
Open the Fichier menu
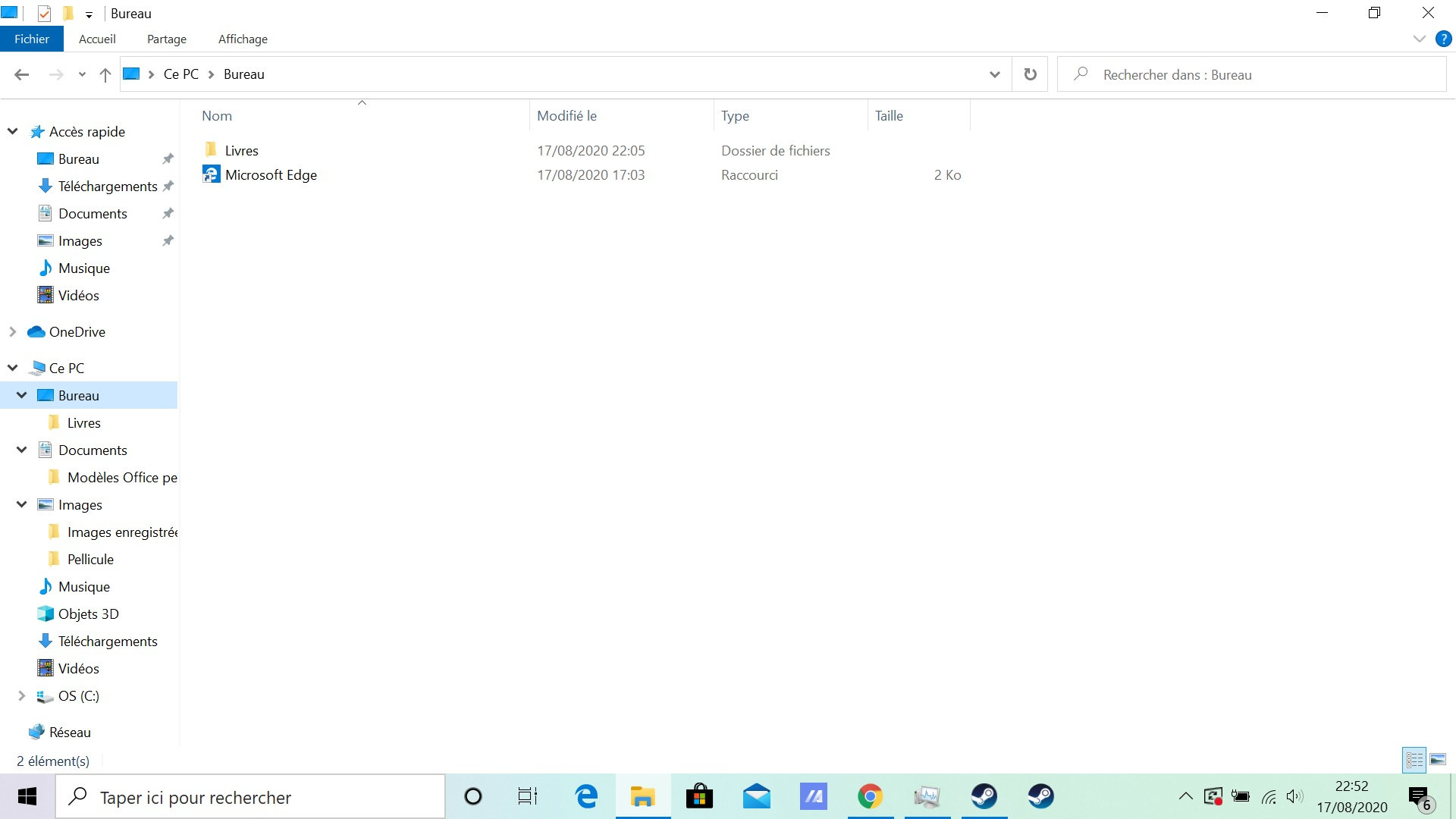(x=31, y=39)
